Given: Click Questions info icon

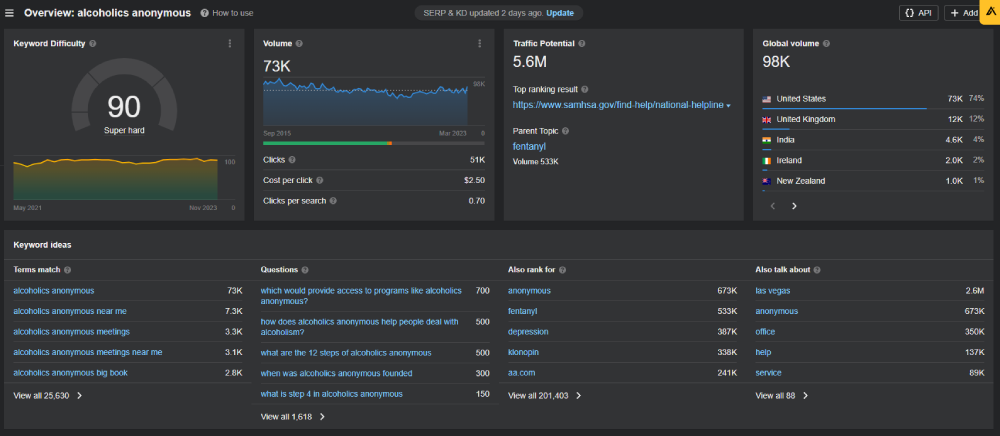Looking at the screenshot, I should pyautogui.click(x=305, y=270).
